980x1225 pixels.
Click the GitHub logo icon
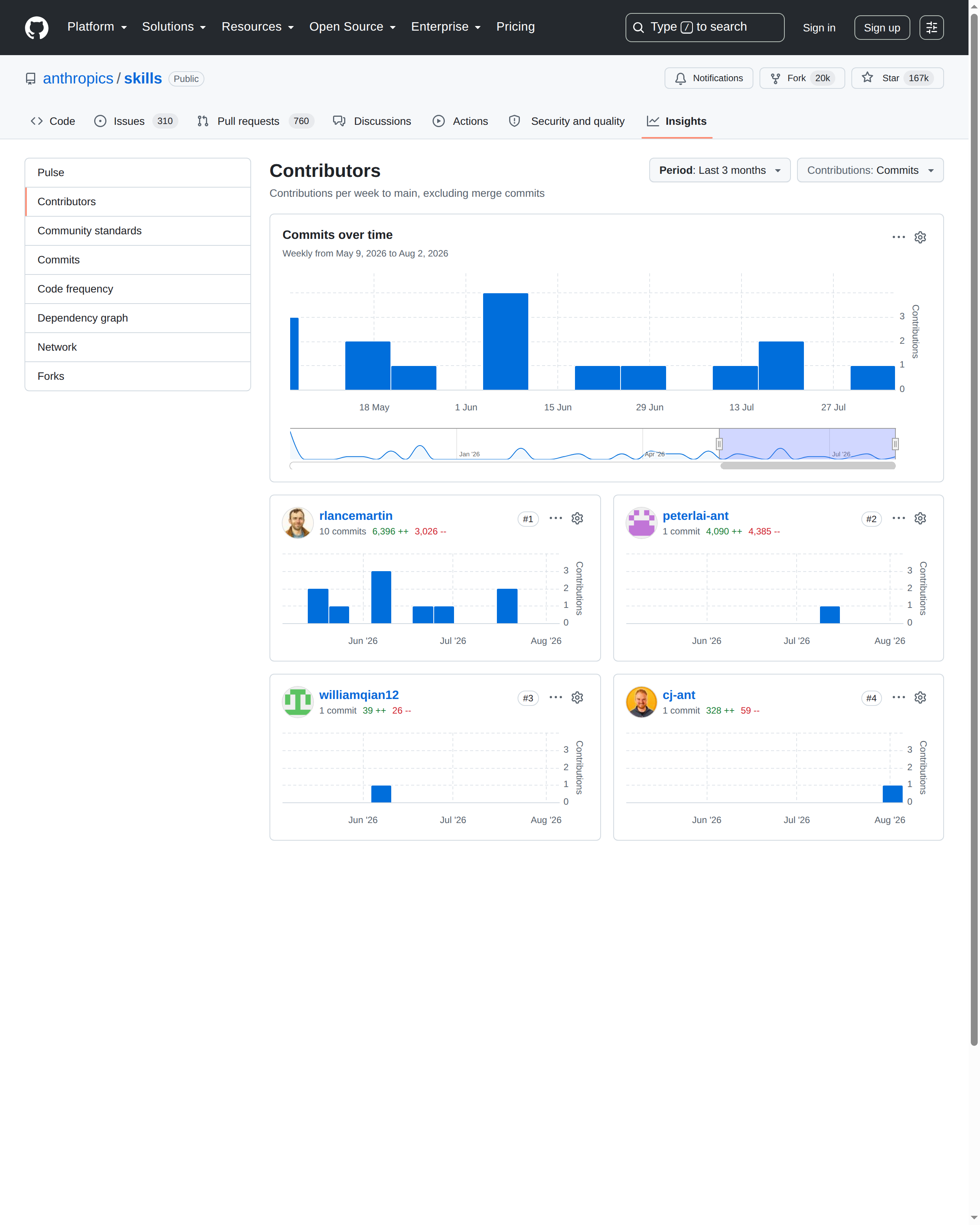click(36, 27)
